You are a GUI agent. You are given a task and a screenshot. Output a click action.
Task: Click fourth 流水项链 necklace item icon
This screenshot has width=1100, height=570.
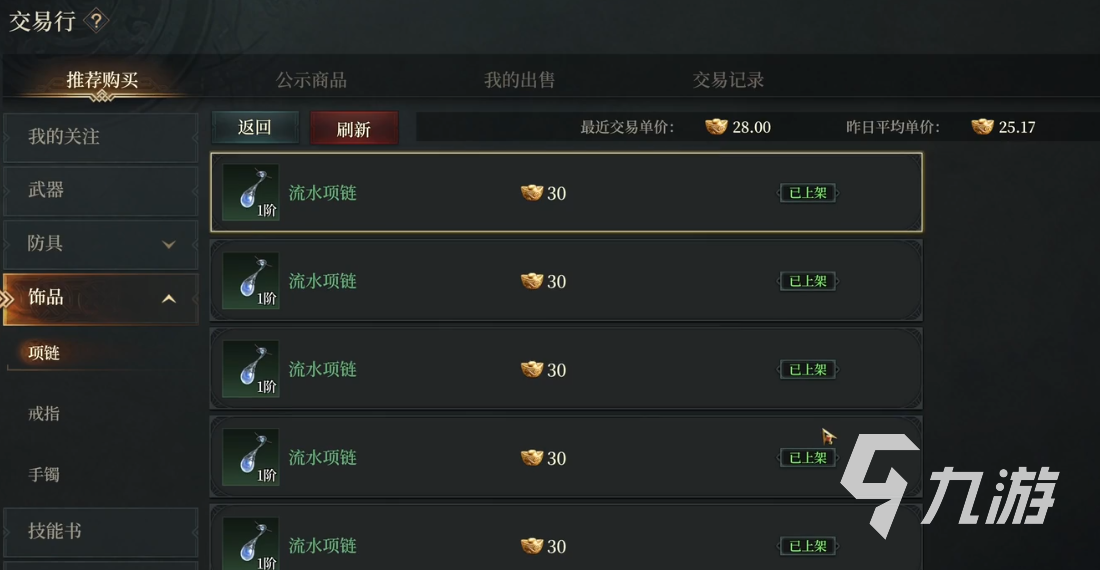(251, 458)
